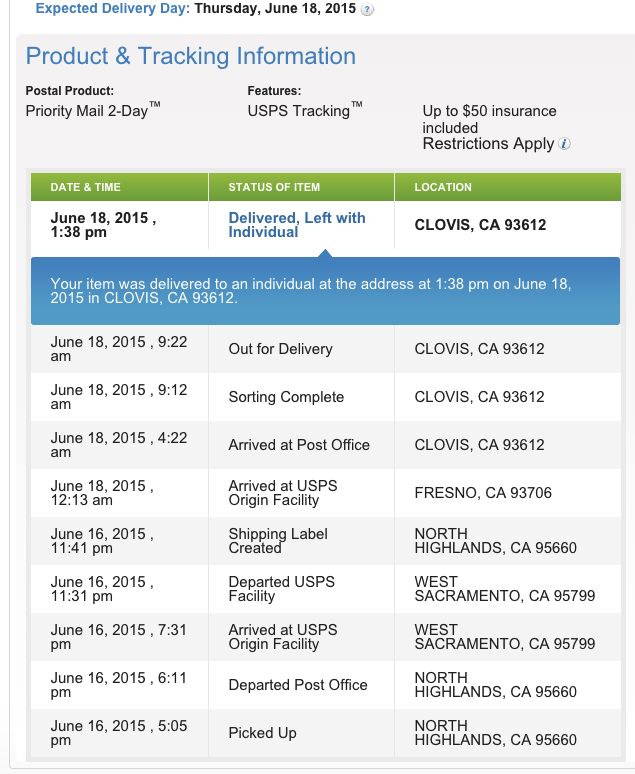Open the "Delivered, Left with Individual" status link
This screenshot has height=774, width=635.
[296, 225]
